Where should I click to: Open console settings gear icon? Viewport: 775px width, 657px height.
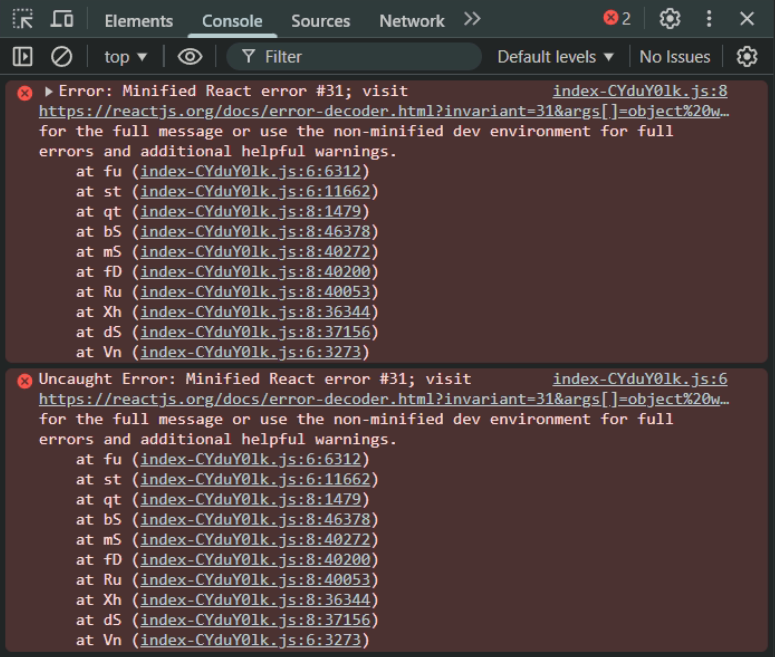747,57
